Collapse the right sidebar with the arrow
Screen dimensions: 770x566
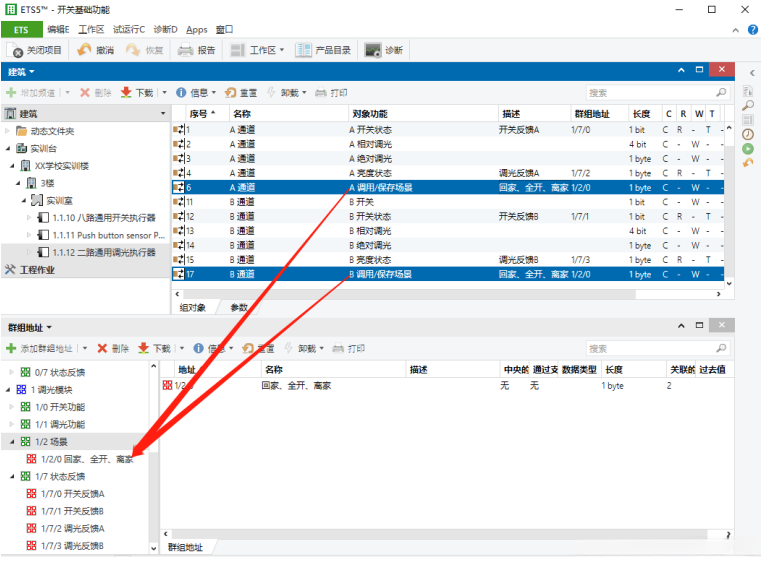(x=752, y=73)
